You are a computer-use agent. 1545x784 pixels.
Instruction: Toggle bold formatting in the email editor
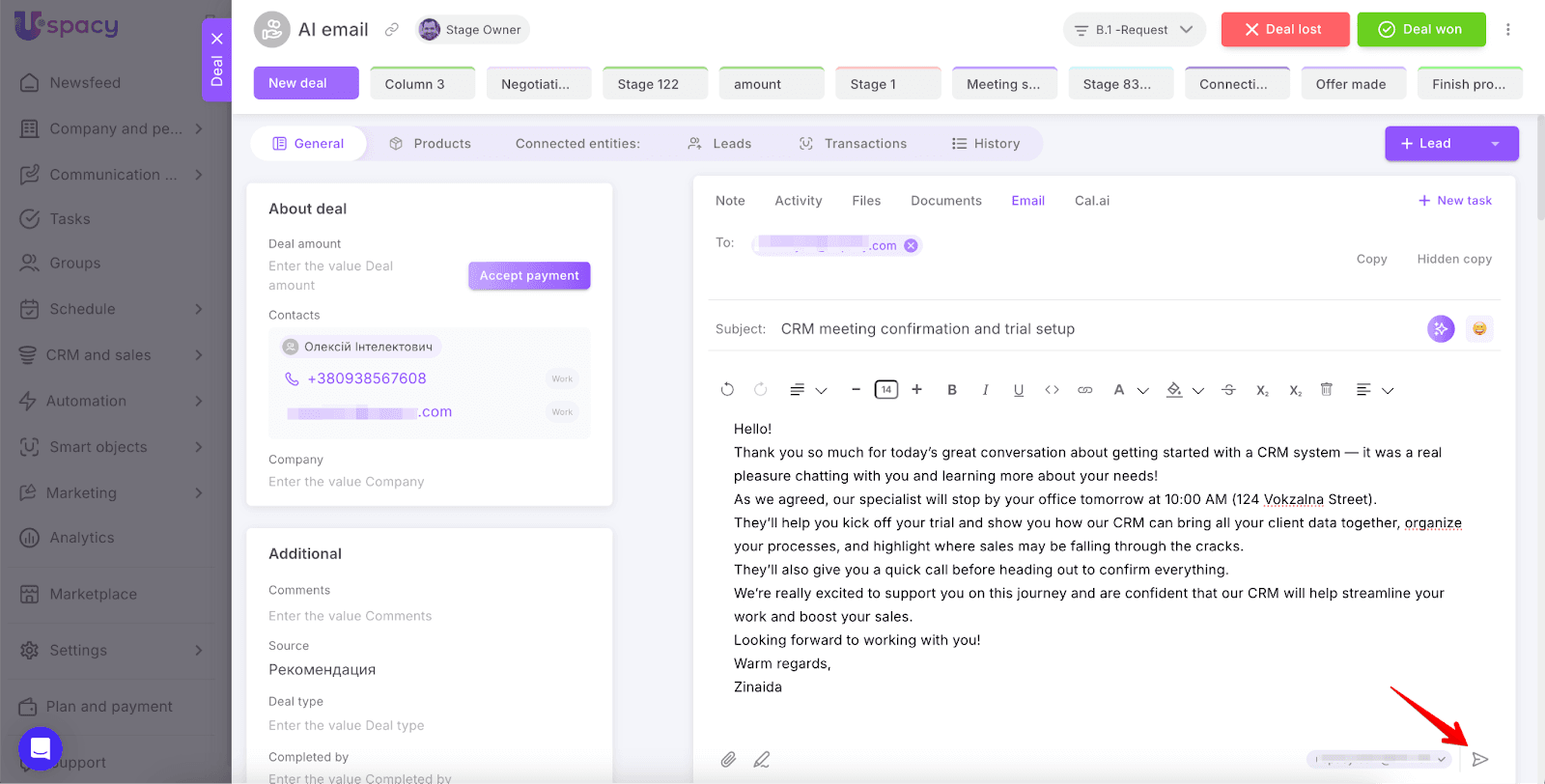[x=951, y=390]
